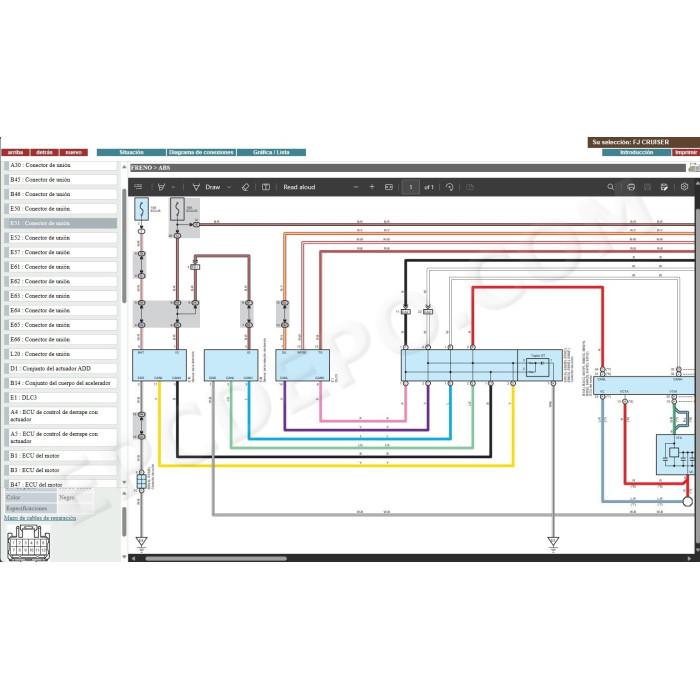Click the printer icon beside FRENO > ABS
The height and width of the screenshot is (700, 700).
694,167
